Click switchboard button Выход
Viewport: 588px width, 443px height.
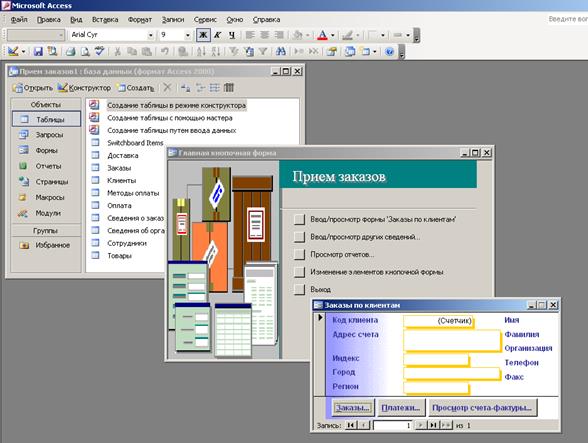pos(299,289)
